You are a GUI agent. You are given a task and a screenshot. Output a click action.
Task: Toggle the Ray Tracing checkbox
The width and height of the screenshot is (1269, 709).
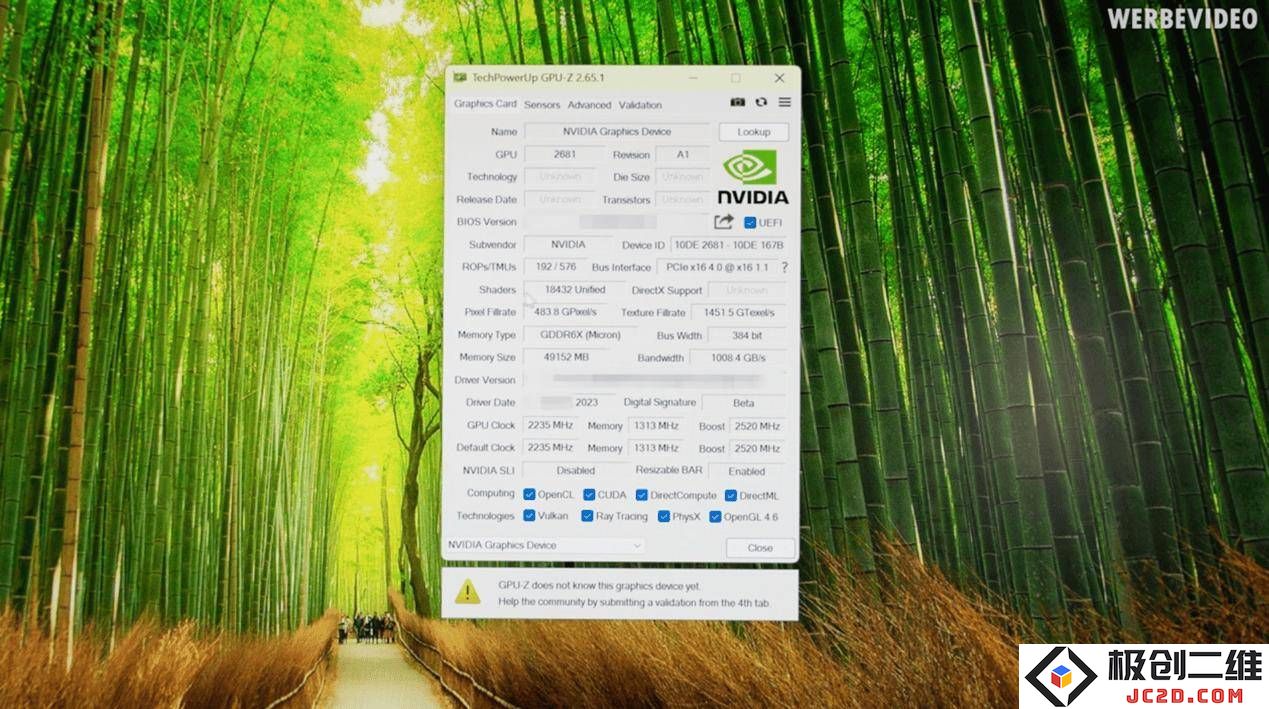point(587,516)
